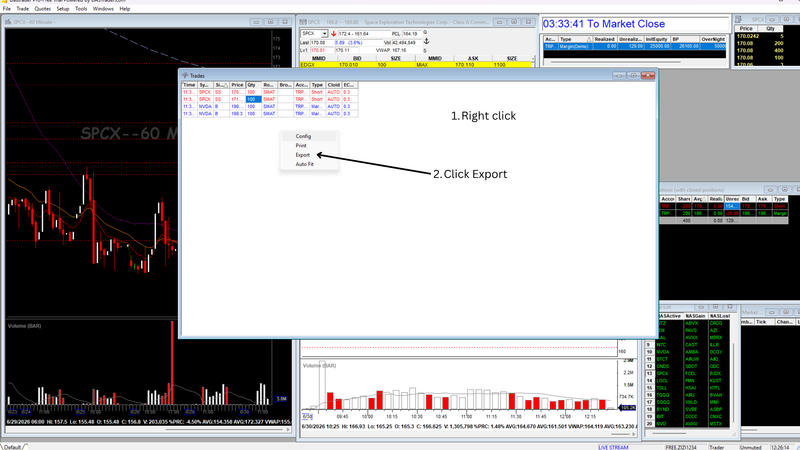Click the Default layout tab at bottom left
The width and height of the screenshot is (800, 450).
tap(13, 447)
